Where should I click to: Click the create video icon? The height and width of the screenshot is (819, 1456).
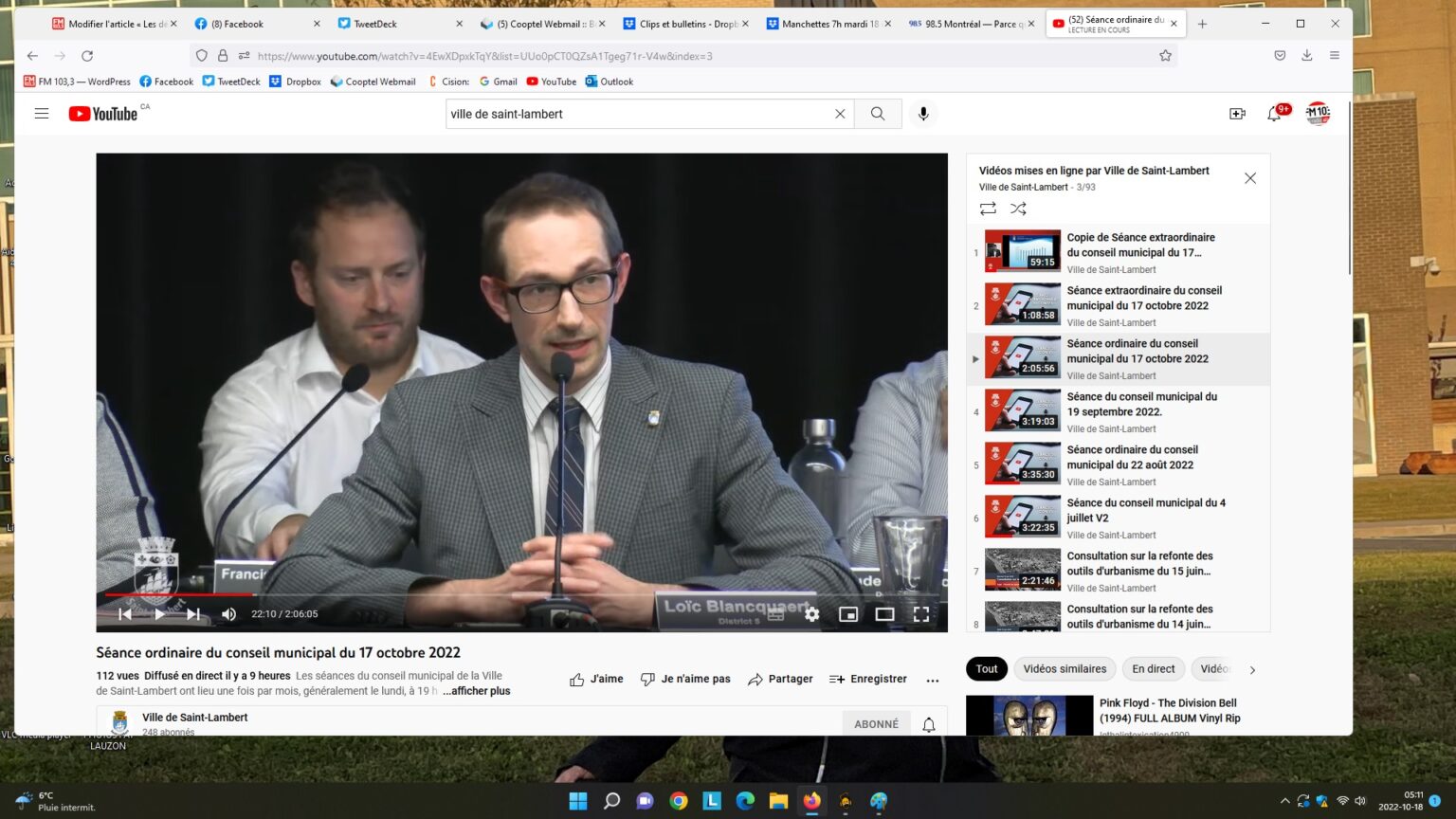pyautogui.click(x=1237, y=114)
